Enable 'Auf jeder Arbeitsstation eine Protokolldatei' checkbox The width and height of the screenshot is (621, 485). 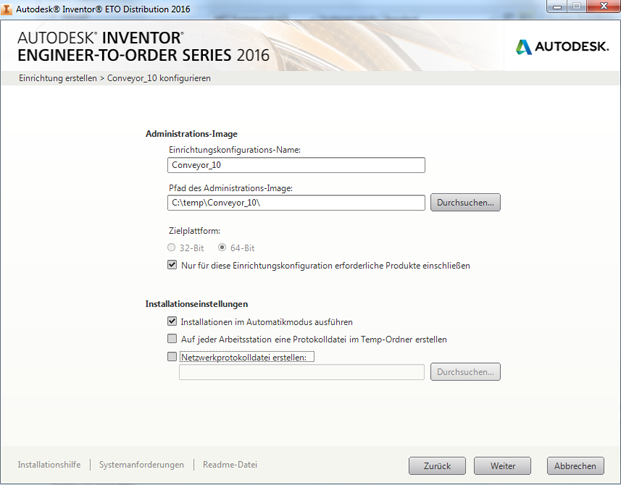[x=172, y=339]
